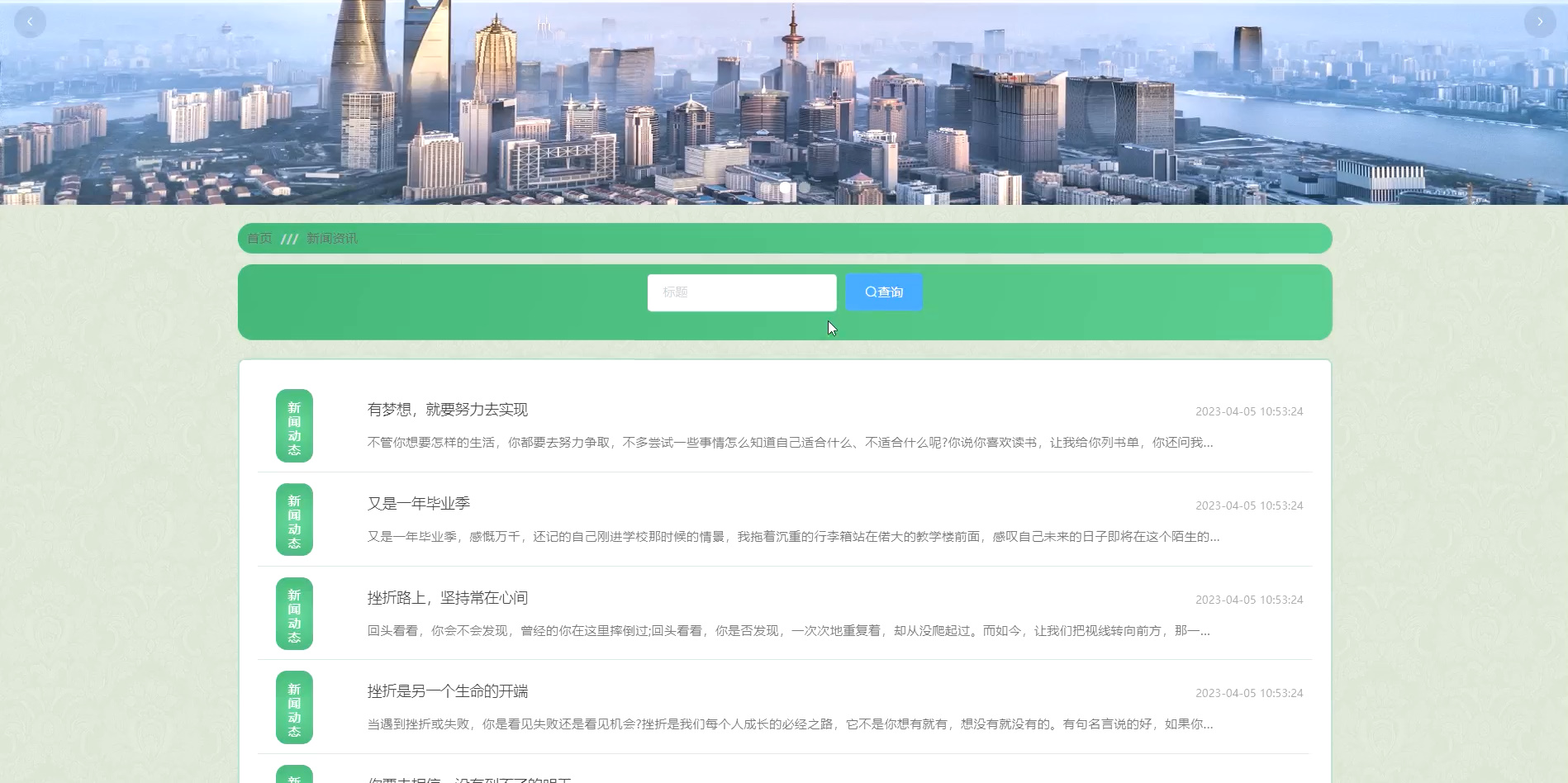Click date 2023-04-05 on 挫折是另一个生命的开端 row

point(1249,693)
